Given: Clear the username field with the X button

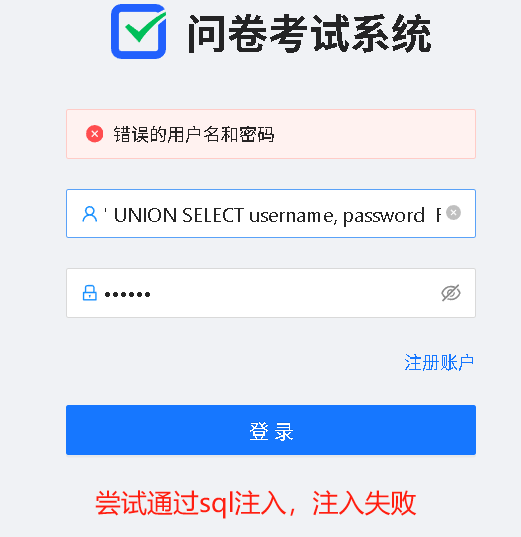Looking at the screenshot, I should pyautogui.click(x=454, y=213).
